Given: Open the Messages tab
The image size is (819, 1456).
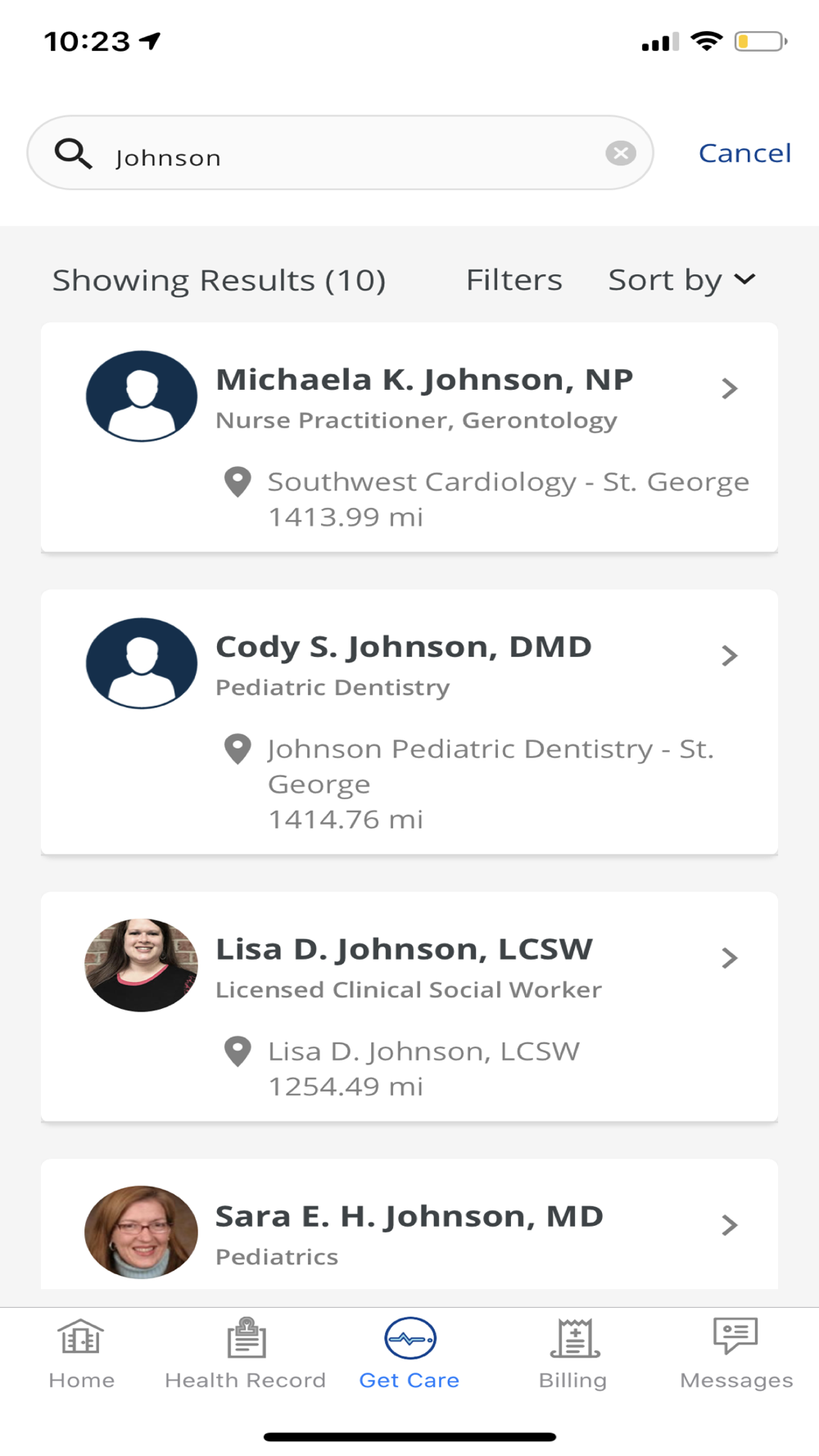Looking at the screenshot, I should tap(736, 1354).
